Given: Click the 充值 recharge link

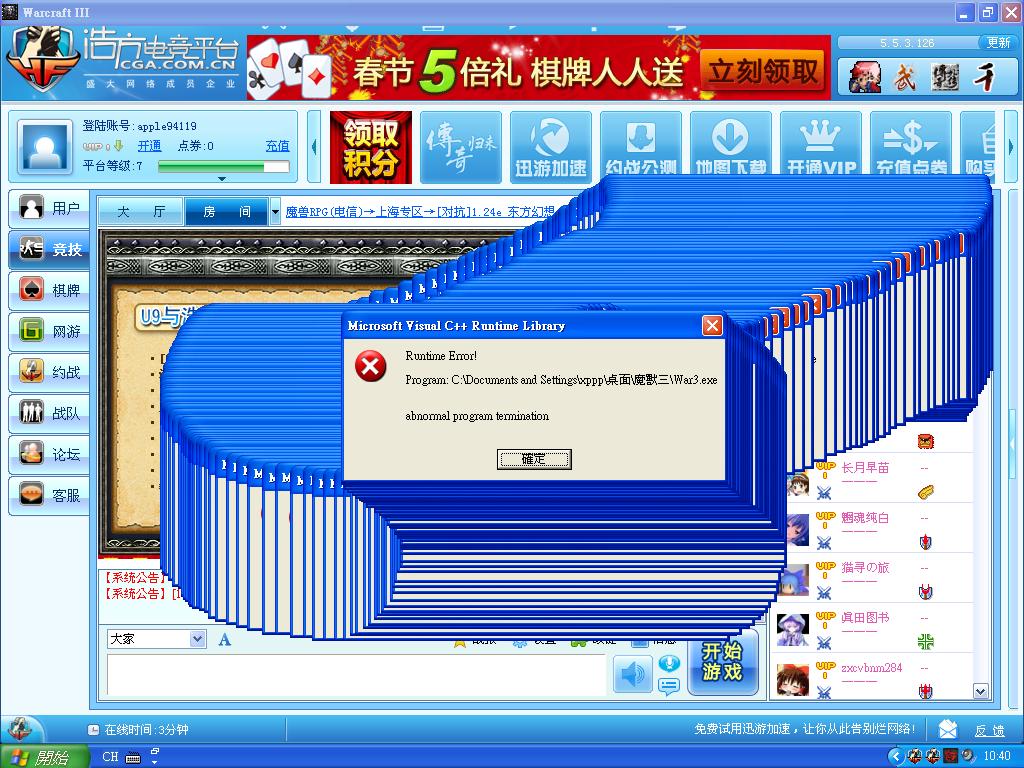Looking at the screenshot, I should [x=278, y=146].
